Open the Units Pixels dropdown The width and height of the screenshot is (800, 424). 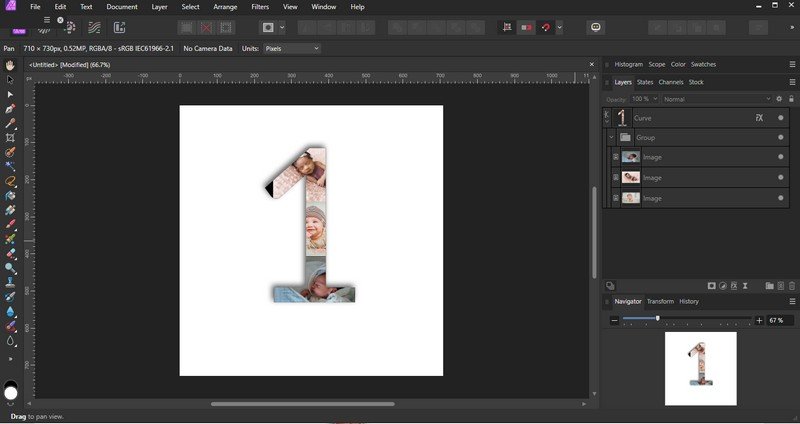coord(291,48)
